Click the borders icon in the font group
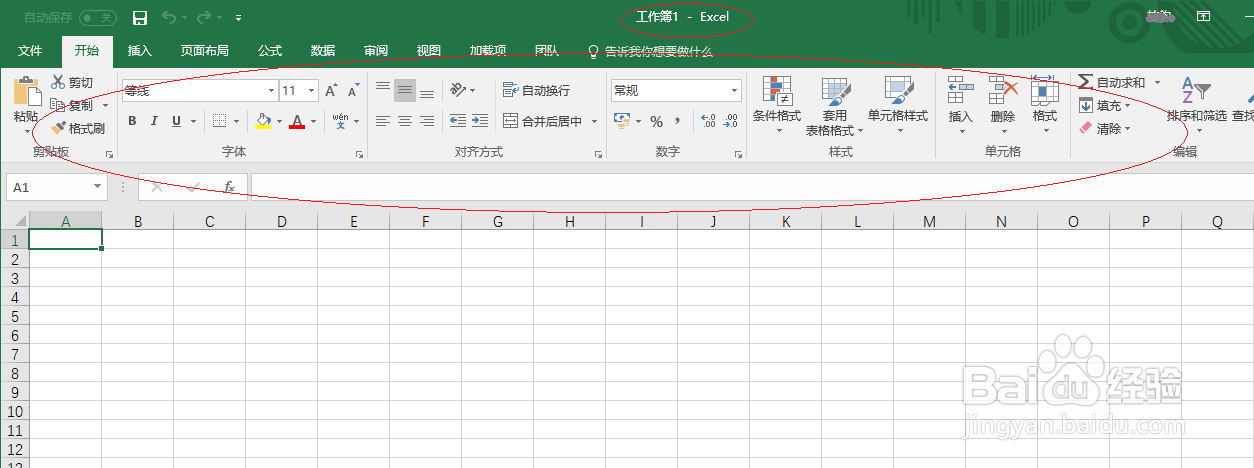1254x468 pixels. click(x=220, y=121)
